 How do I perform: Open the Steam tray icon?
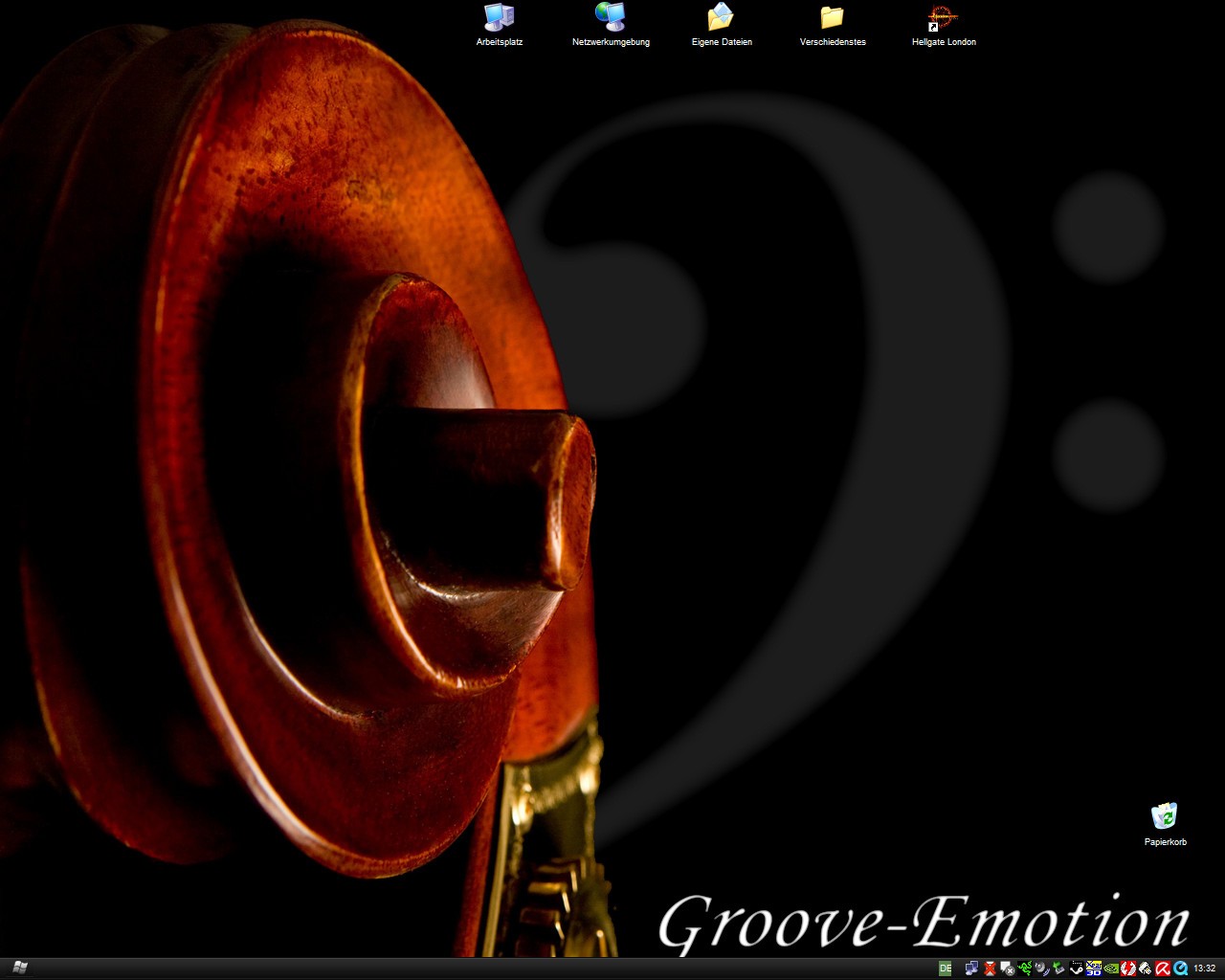[x=1077, y=969]
